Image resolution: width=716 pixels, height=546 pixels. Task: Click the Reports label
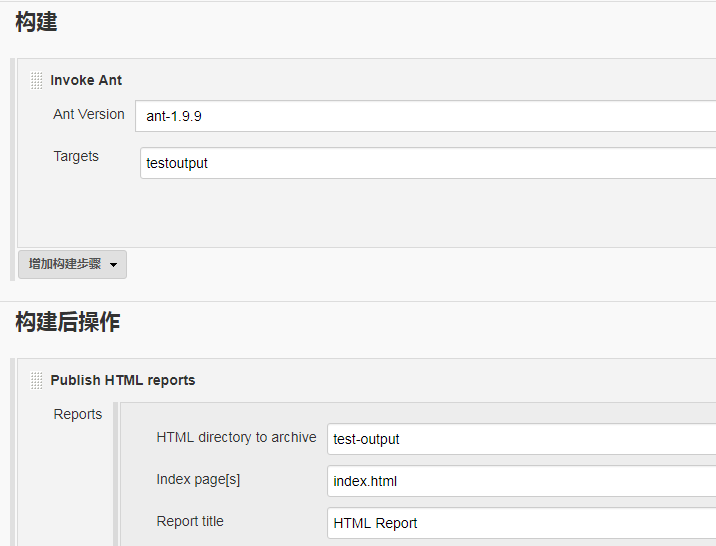[78, 414]
